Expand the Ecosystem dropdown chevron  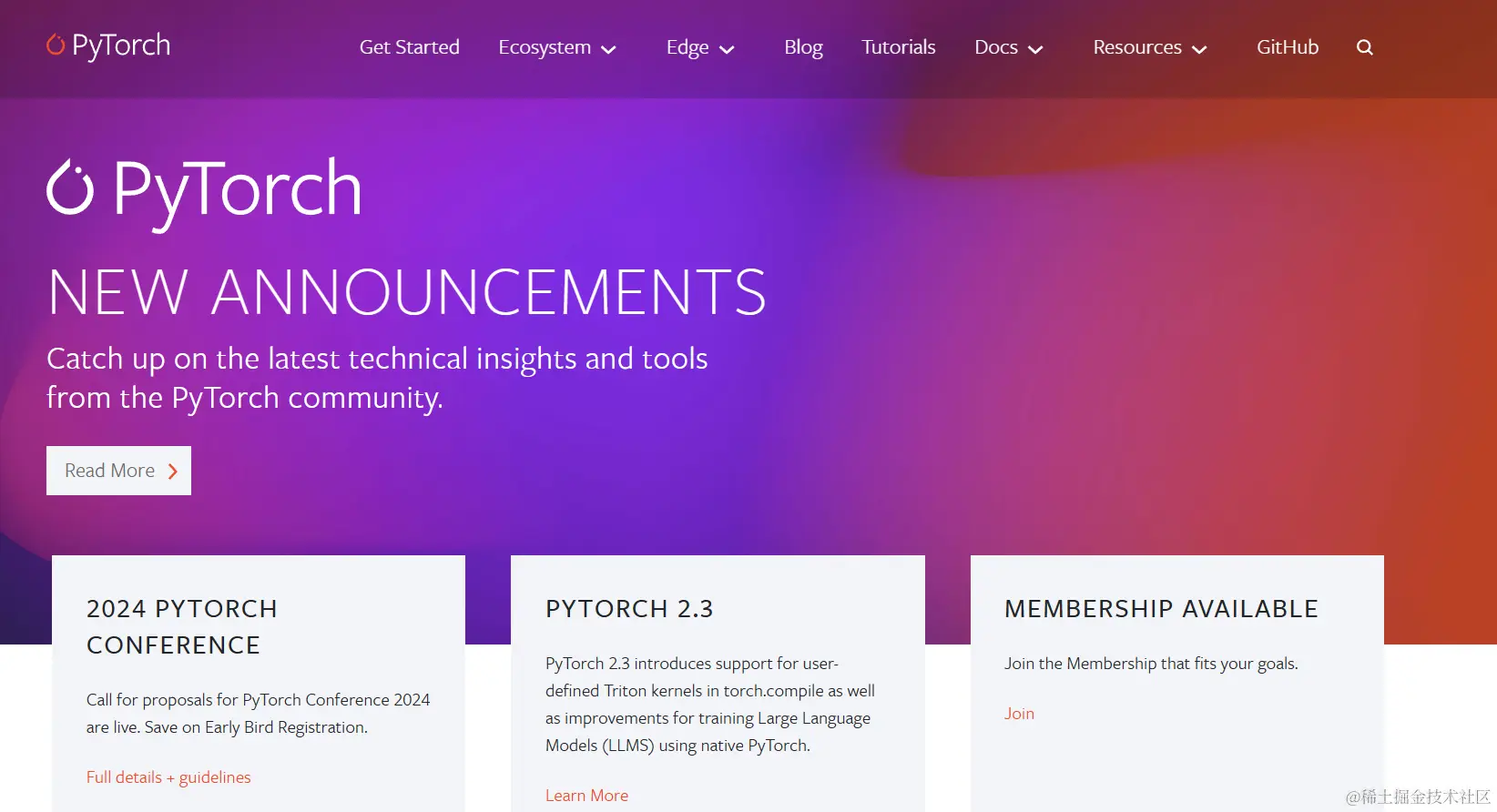(x=609, y=50)
